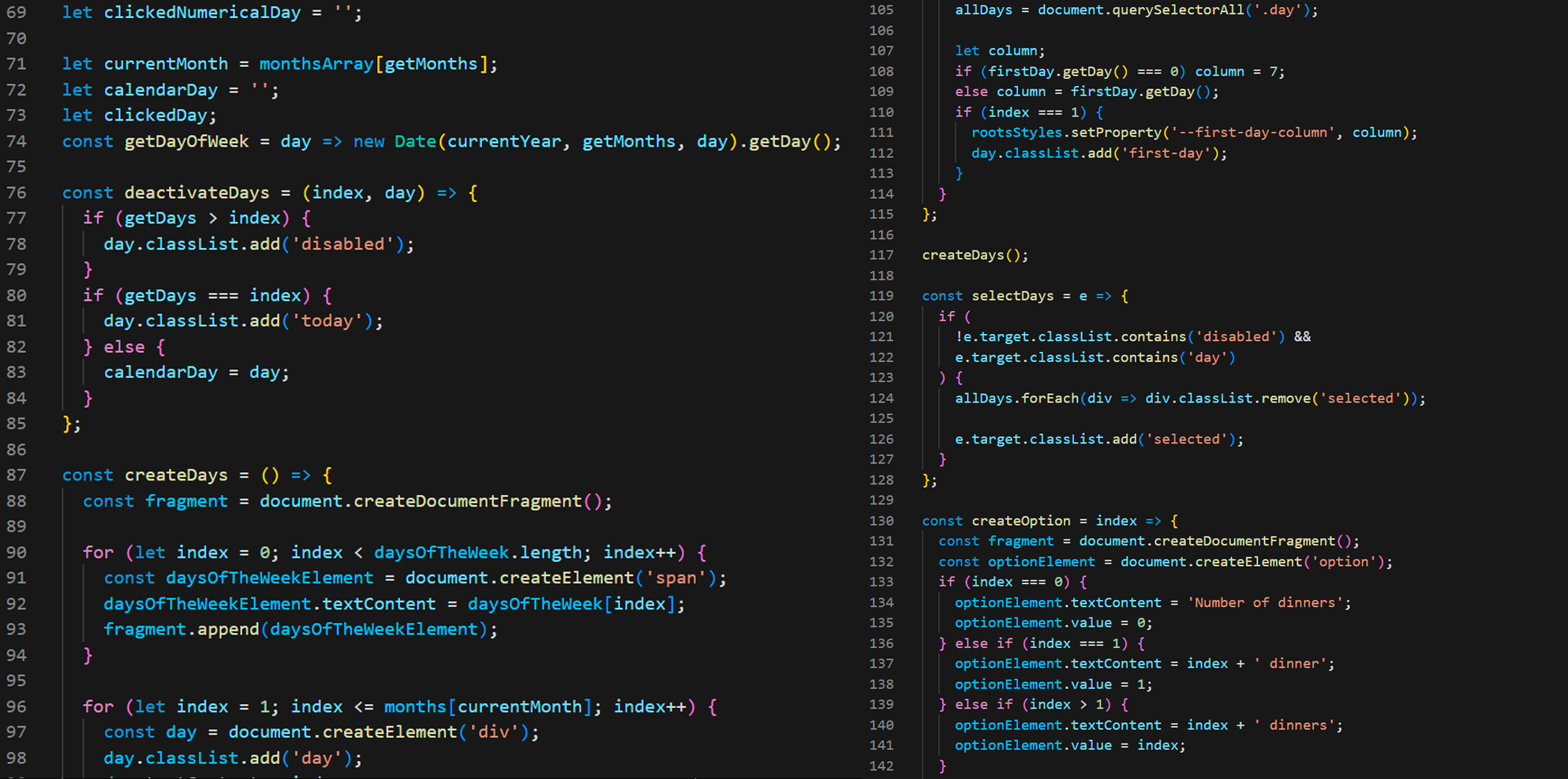Click the 'disabled' string on line 78

click(343, 244)
